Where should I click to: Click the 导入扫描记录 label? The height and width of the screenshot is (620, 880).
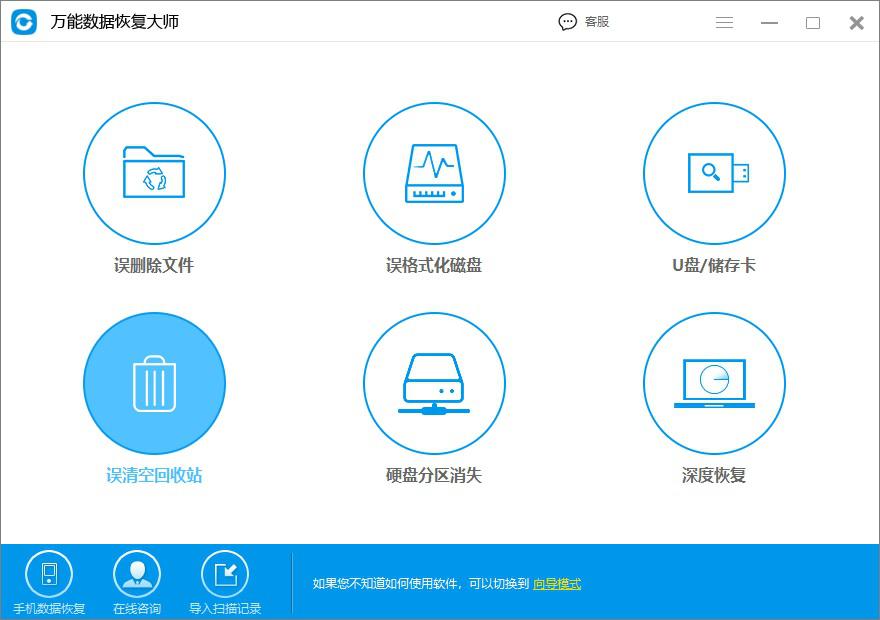pos(225,609)
